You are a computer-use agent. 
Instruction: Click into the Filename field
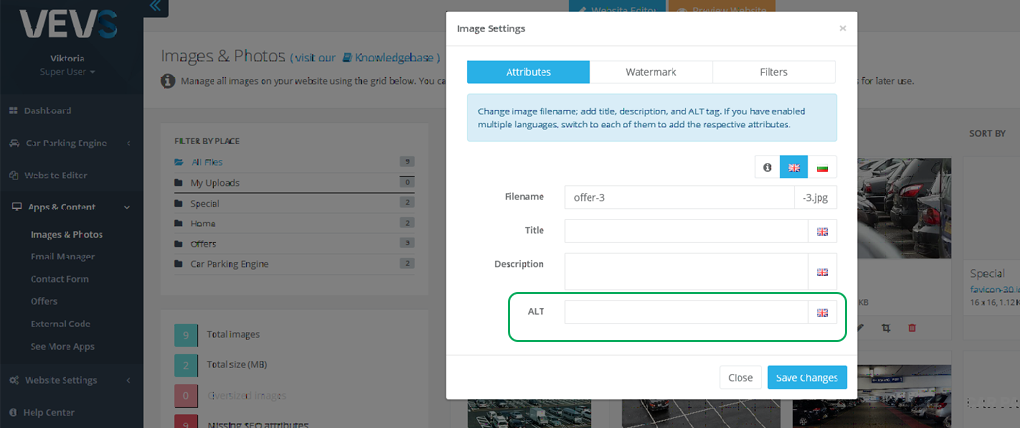(x=679, y=197)
